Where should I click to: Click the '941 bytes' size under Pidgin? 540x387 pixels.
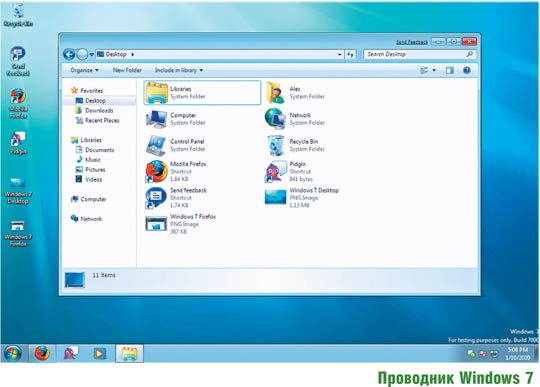click(x=301, y=179)
